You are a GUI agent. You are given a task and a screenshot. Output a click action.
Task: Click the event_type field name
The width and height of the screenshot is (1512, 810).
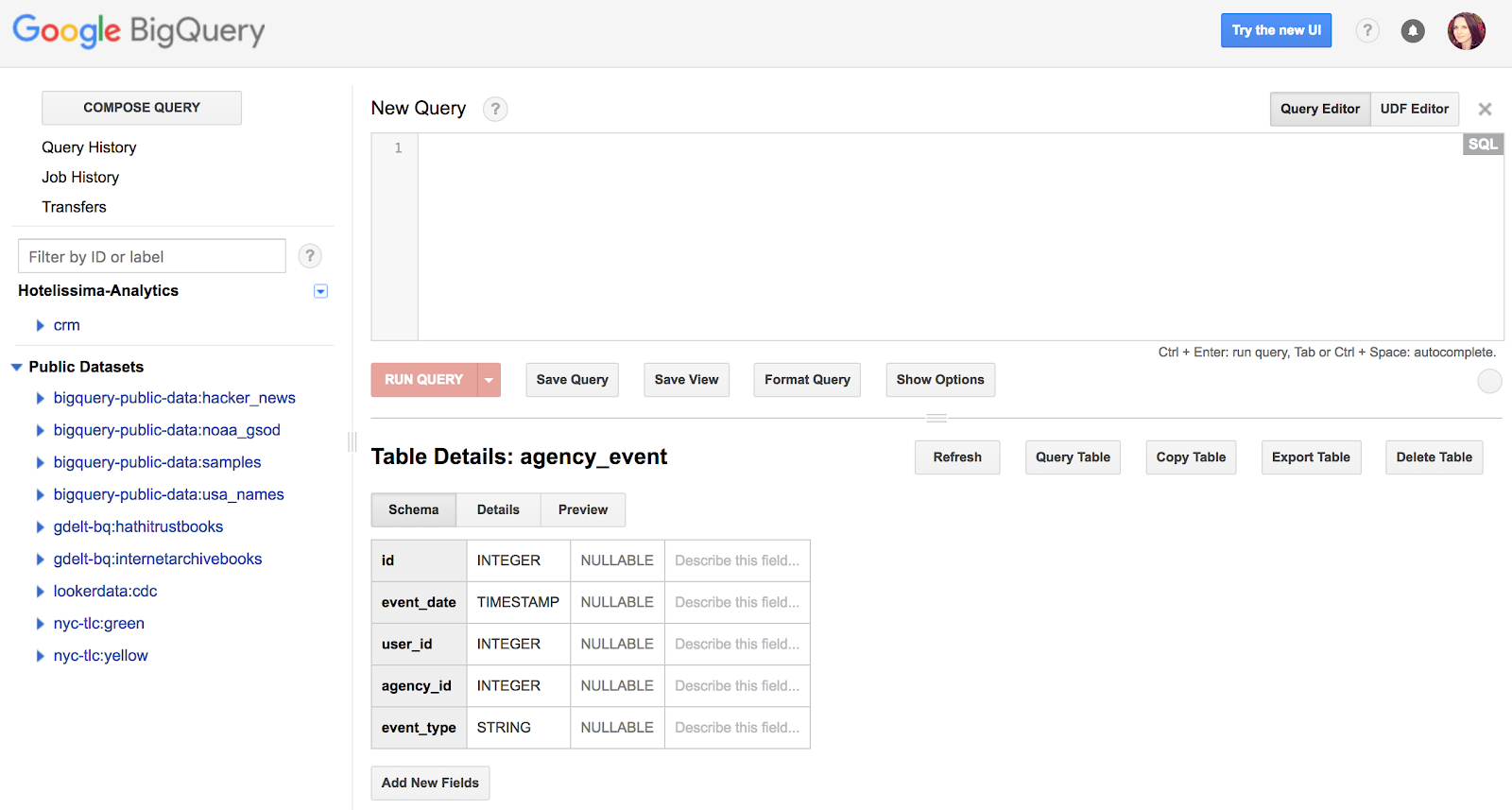tap(419, 728)
